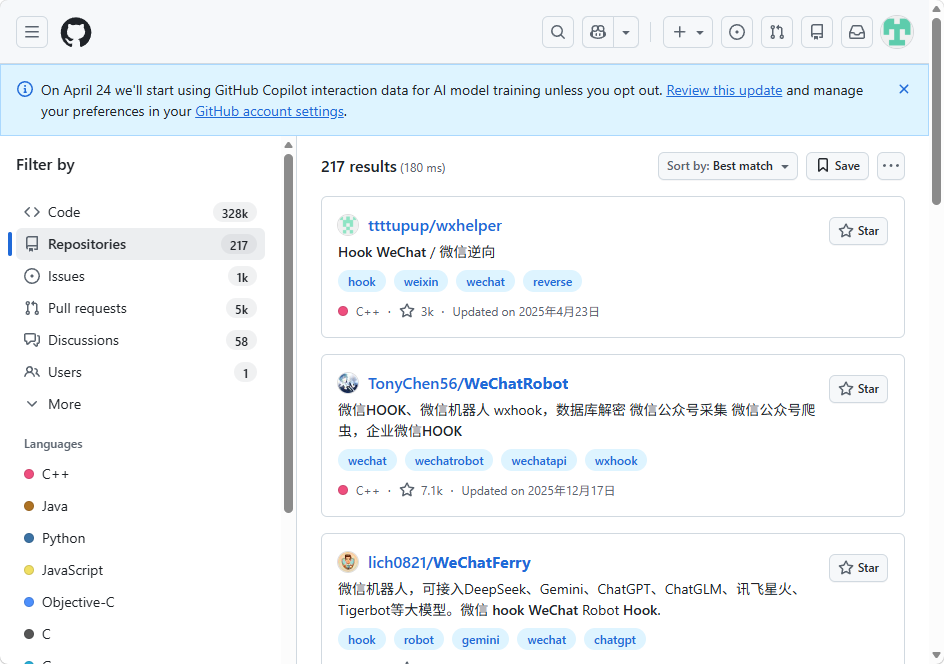Open pull requests icon in header
Image resolution: width=944 pixels, height=664 pixels.
(777, 32)
